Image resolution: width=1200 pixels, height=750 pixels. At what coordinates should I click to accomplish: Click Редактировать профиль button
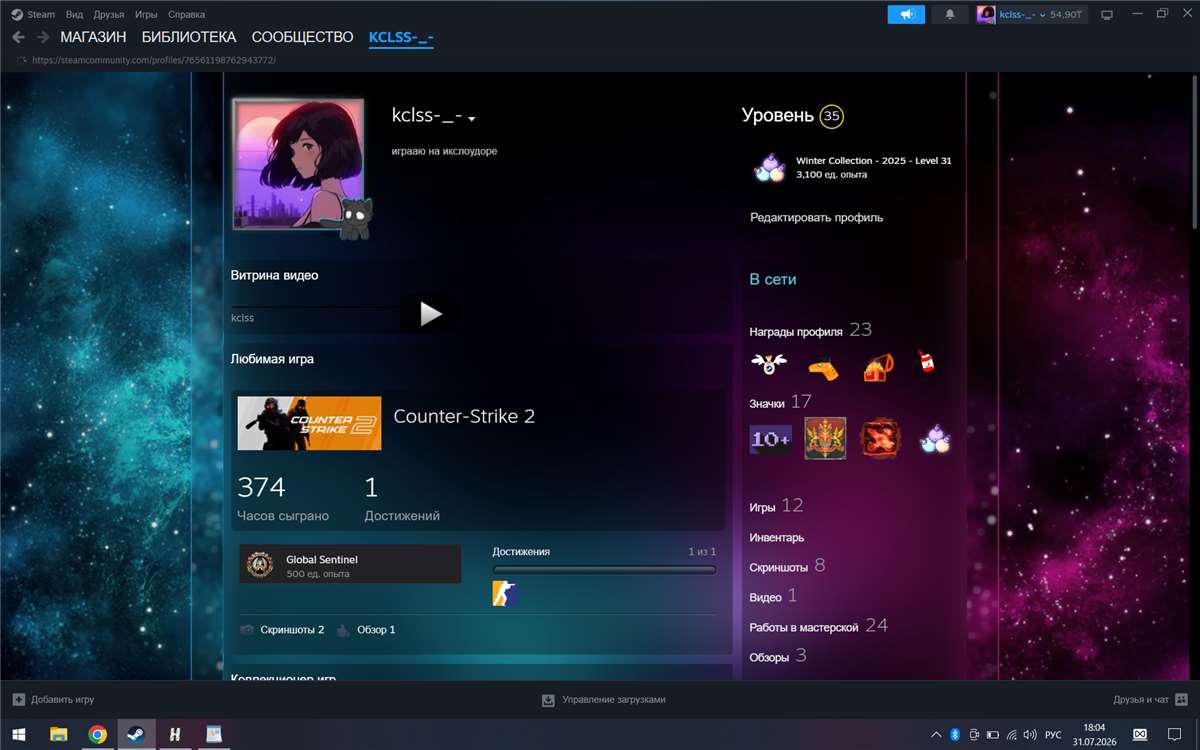[x=817, y=217]
